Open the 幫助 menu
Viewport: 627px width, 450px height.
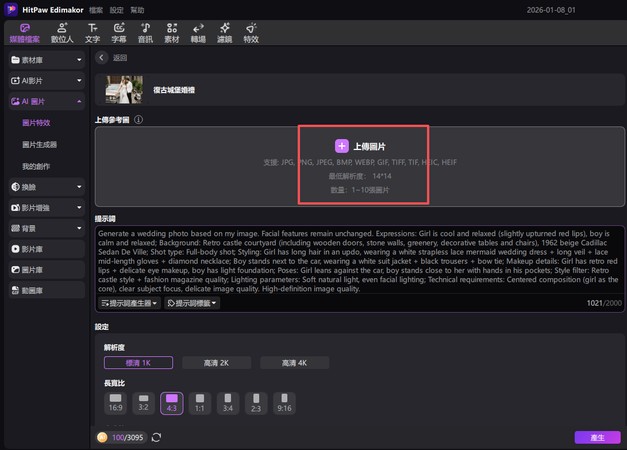coord(137,10)
